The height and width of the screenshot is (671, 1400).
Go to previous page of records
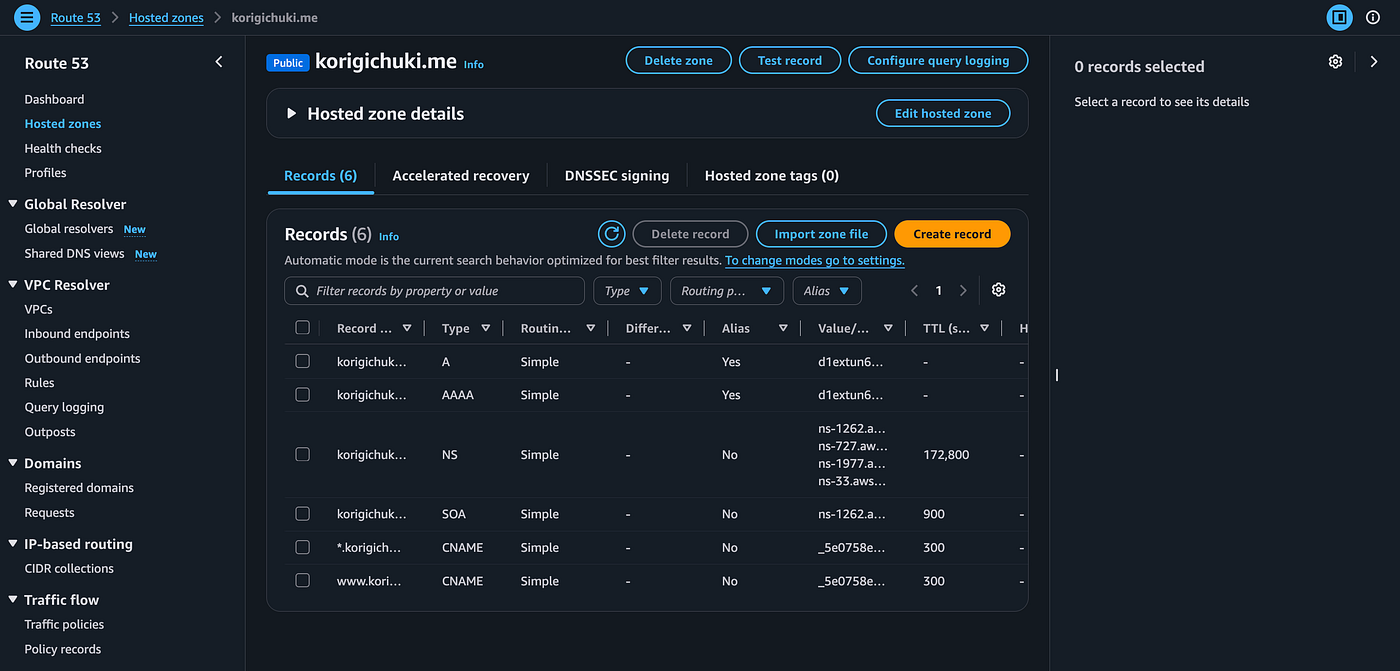tap(914, 291)
